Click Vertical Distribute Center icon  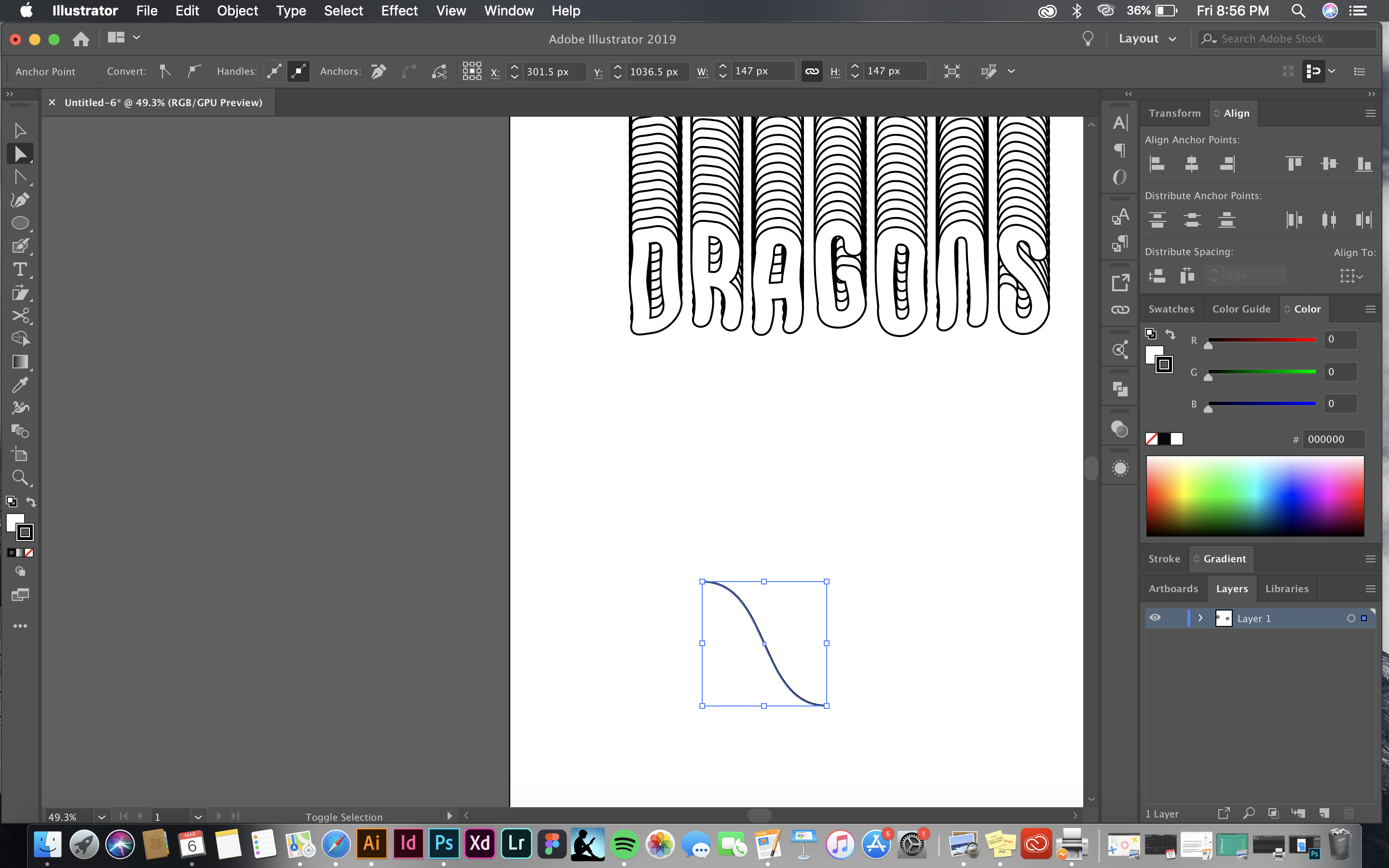pyautogui.click(x=1192, y=220)
